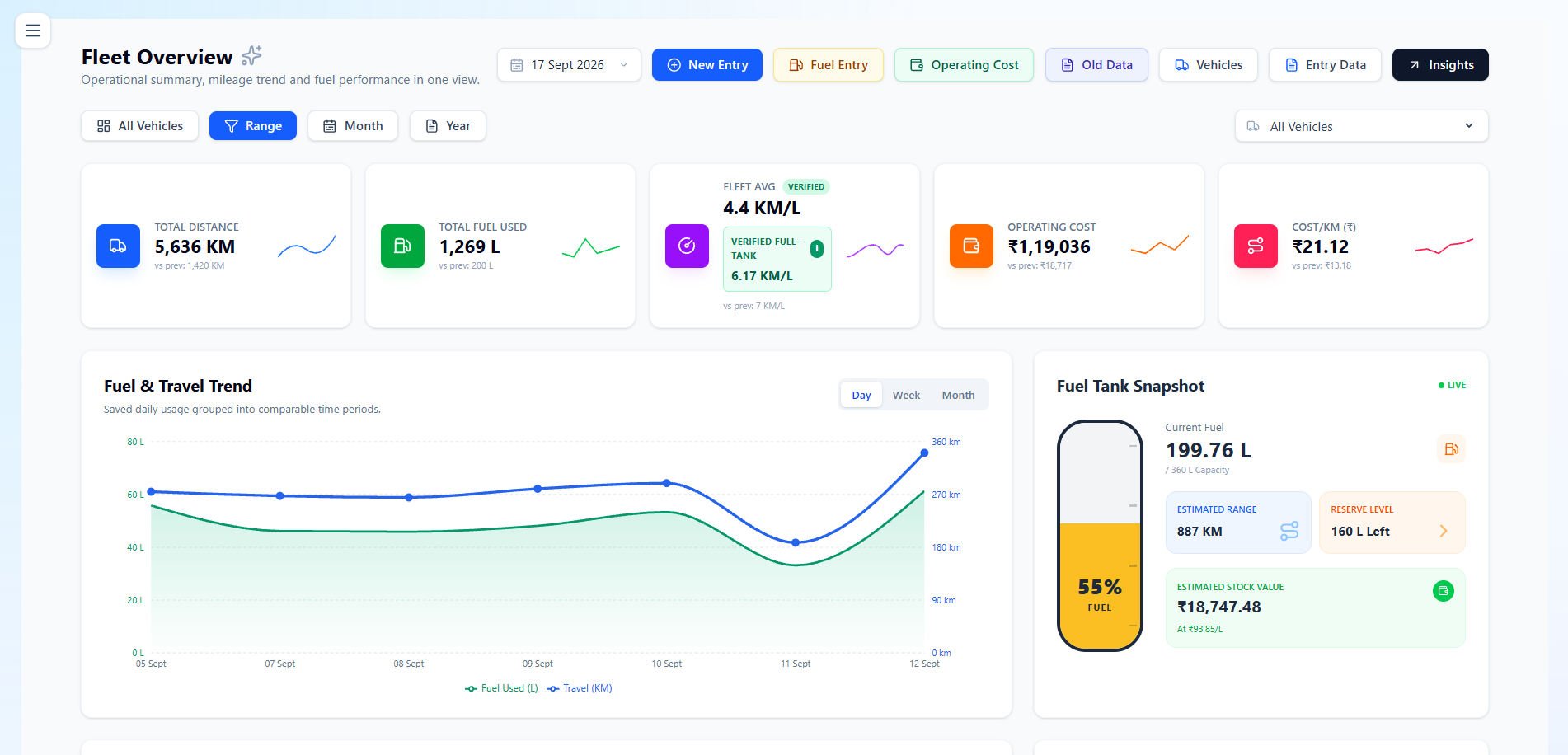Open the Entry Data page

point(1325,65)
